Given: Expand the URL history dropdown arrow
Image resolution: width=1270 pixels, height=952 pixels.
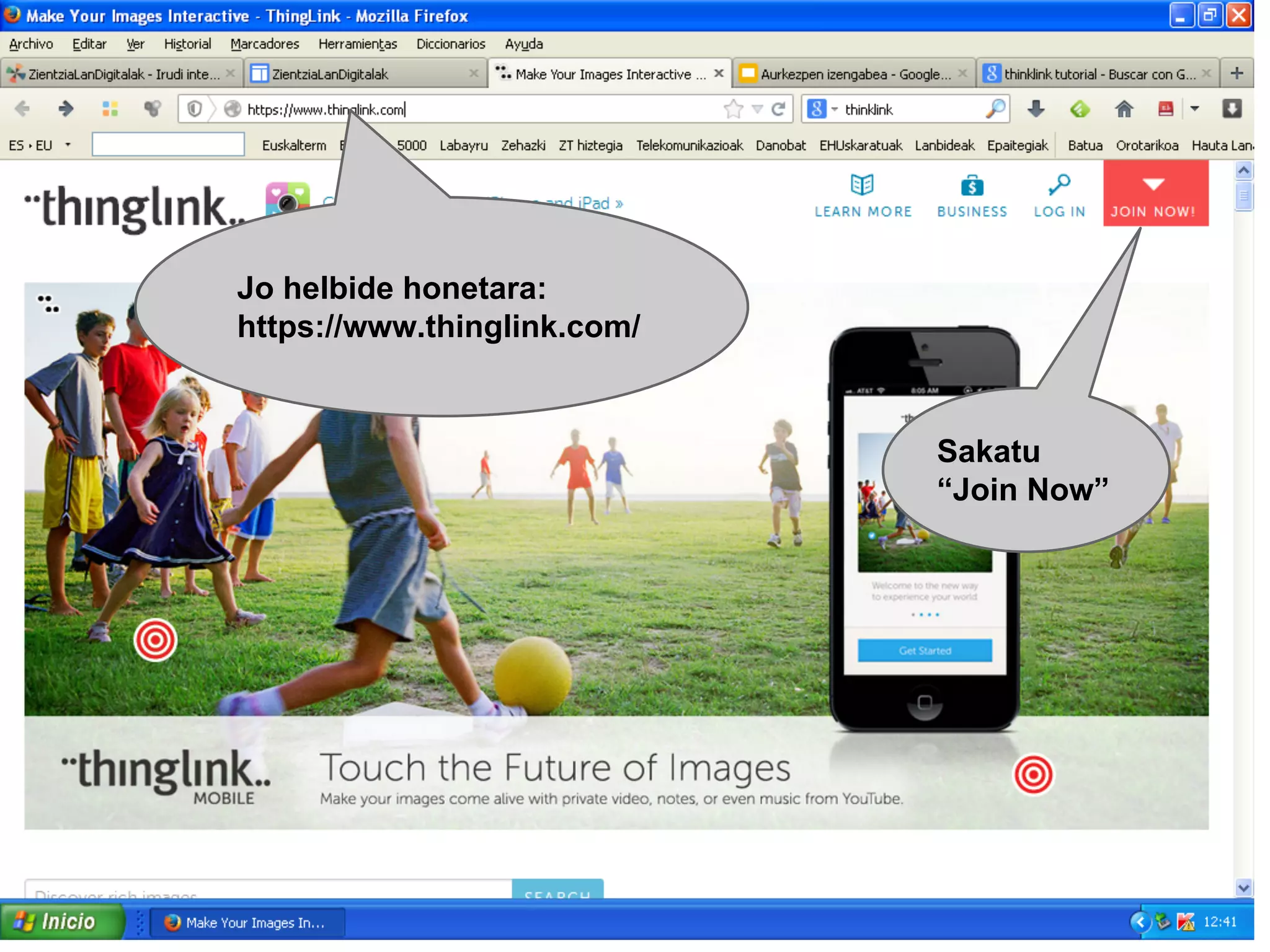Looking at the screenshot, I should click(757, 110).
